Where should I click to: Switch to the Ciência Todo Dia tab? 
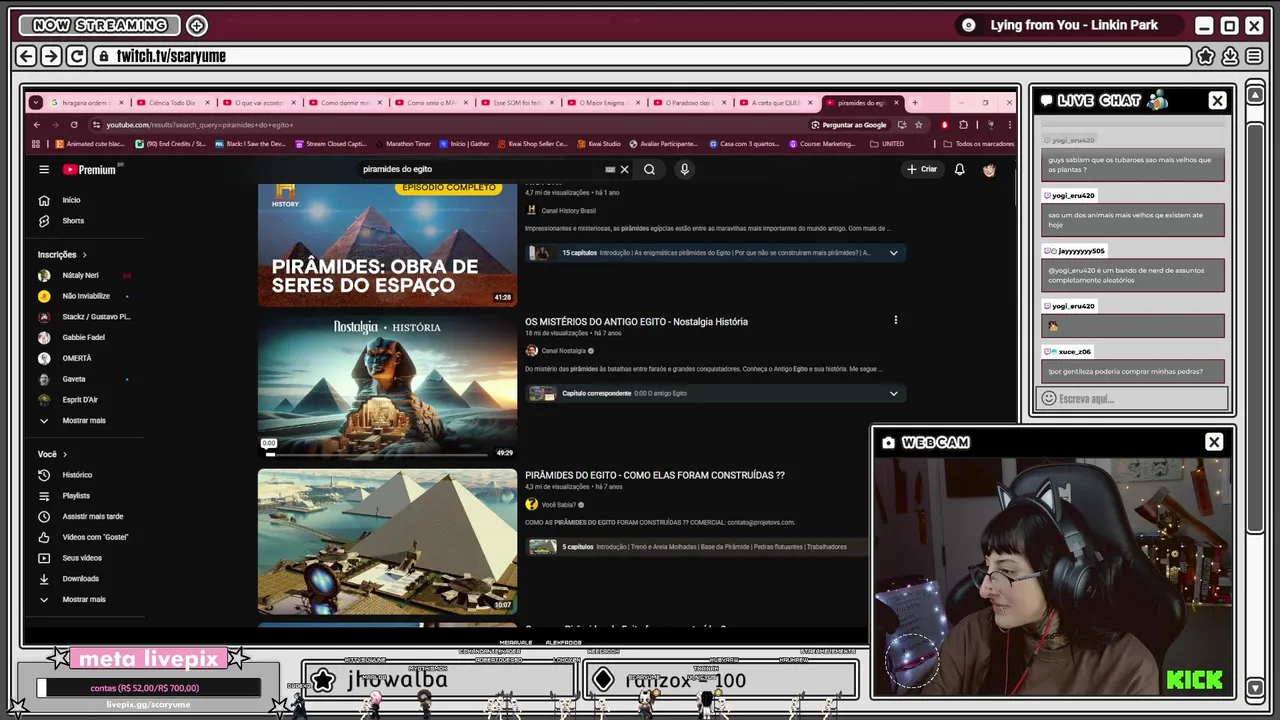(172, 103)
